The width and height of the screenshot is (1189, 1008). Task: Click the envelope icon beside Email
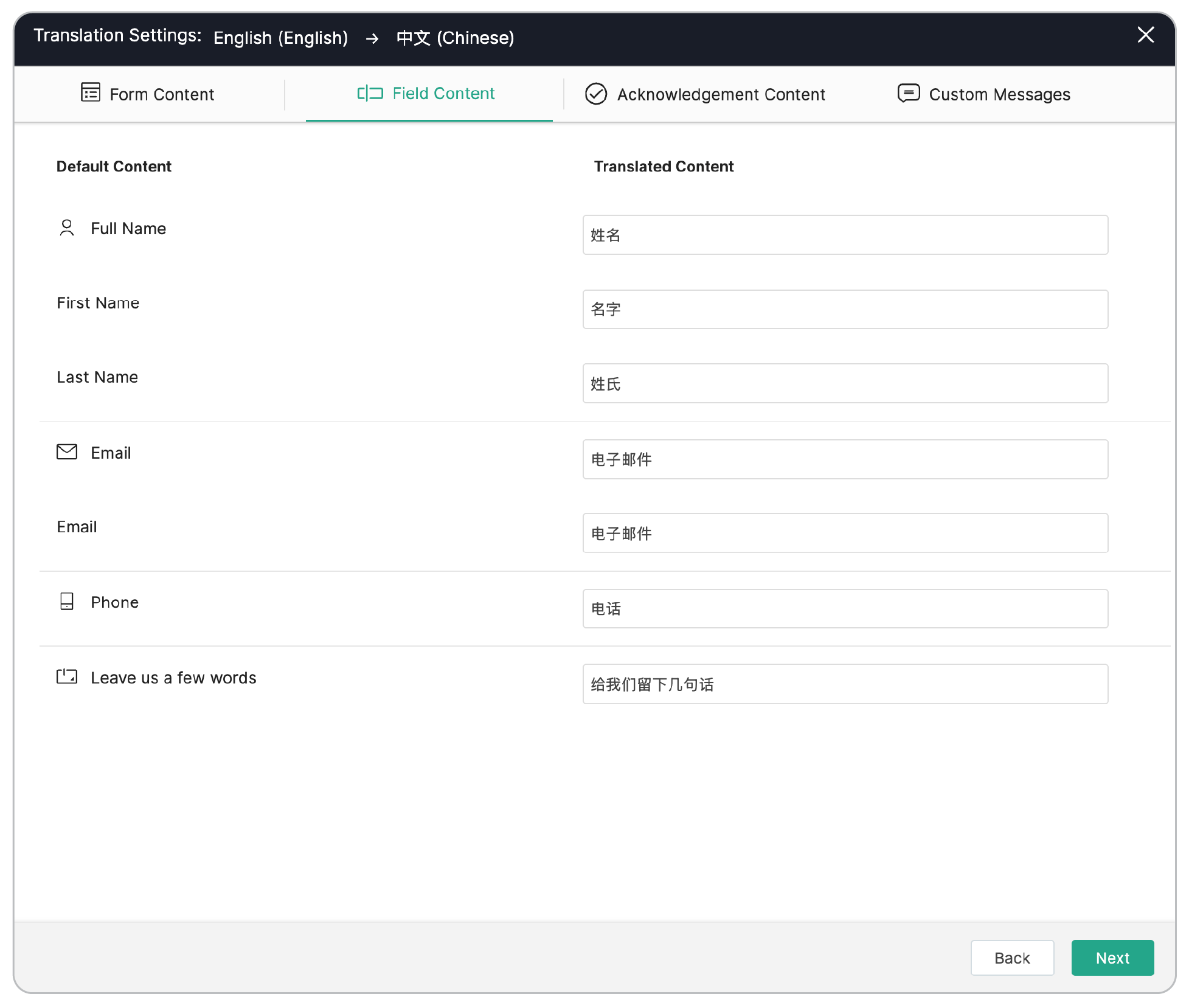[67, 452]
